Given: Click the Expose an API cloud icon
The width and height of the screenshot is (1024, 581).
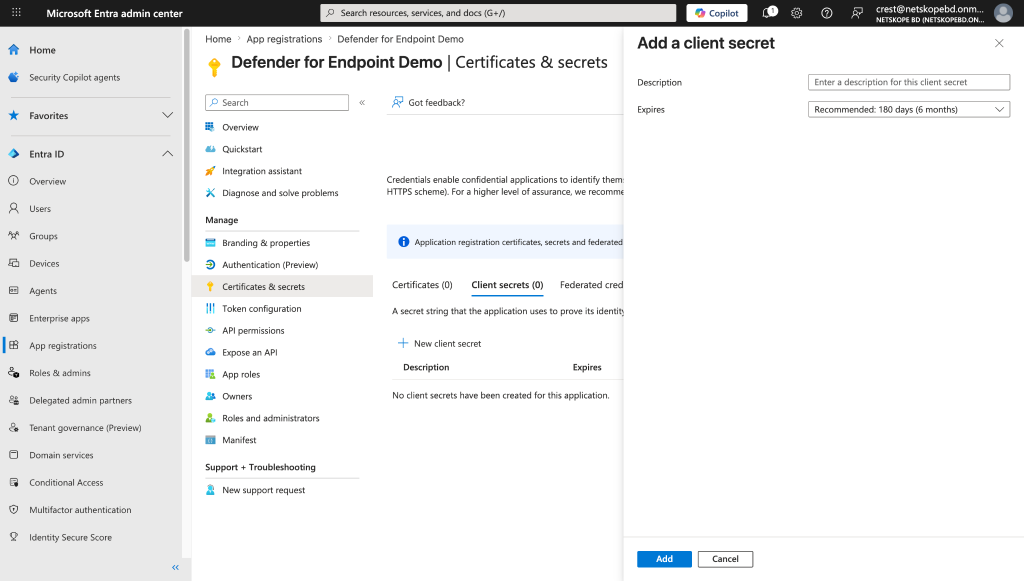Looking at the screenshot, I should pos(210,352).
